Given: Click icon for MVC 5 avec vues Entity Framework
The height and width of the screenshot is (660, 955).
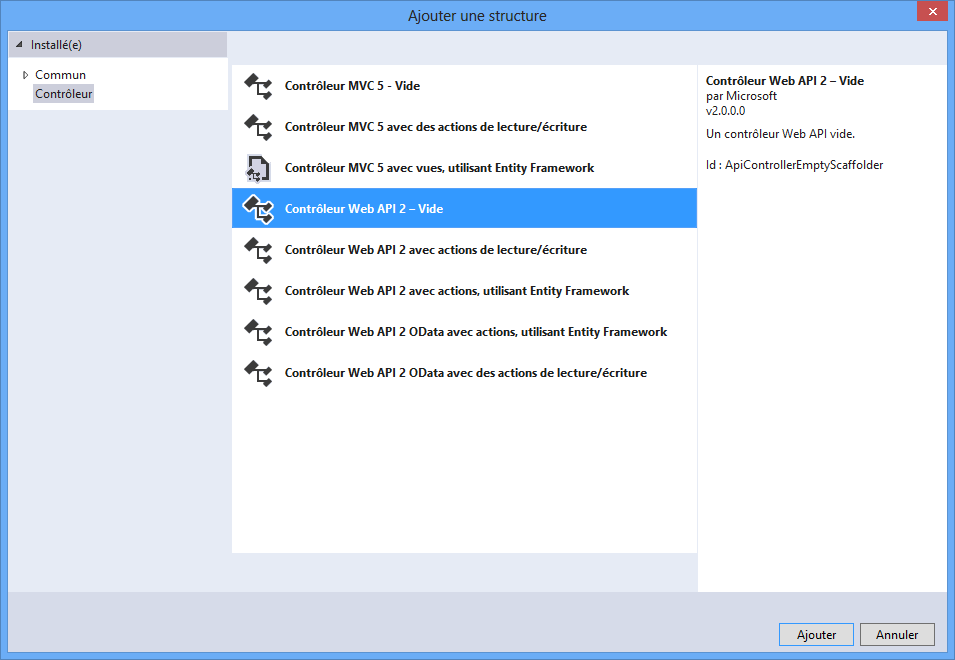Looking at the screenshot, I should coord(258,168).
